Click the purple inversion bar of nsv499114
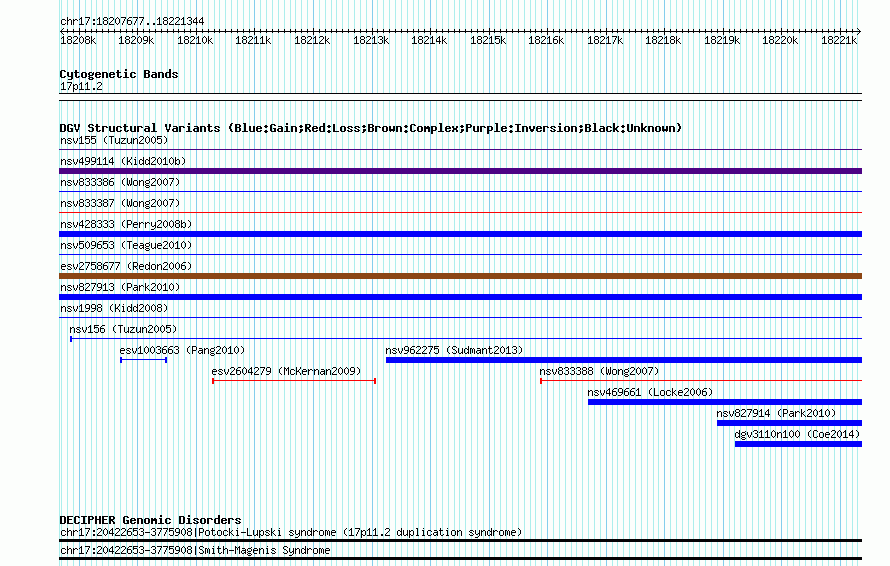The width and height of the screenshot is (890, 566). 460,171
